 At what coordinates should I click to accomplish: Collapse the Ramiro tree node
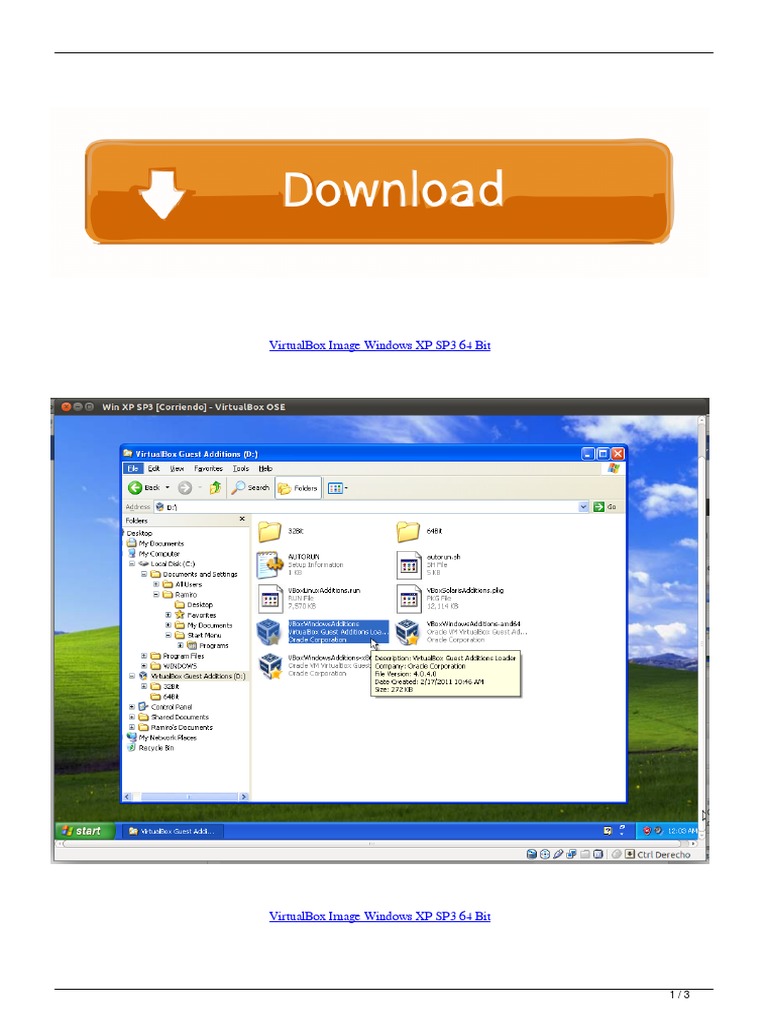pyautogui.click(x=156, y=594)
